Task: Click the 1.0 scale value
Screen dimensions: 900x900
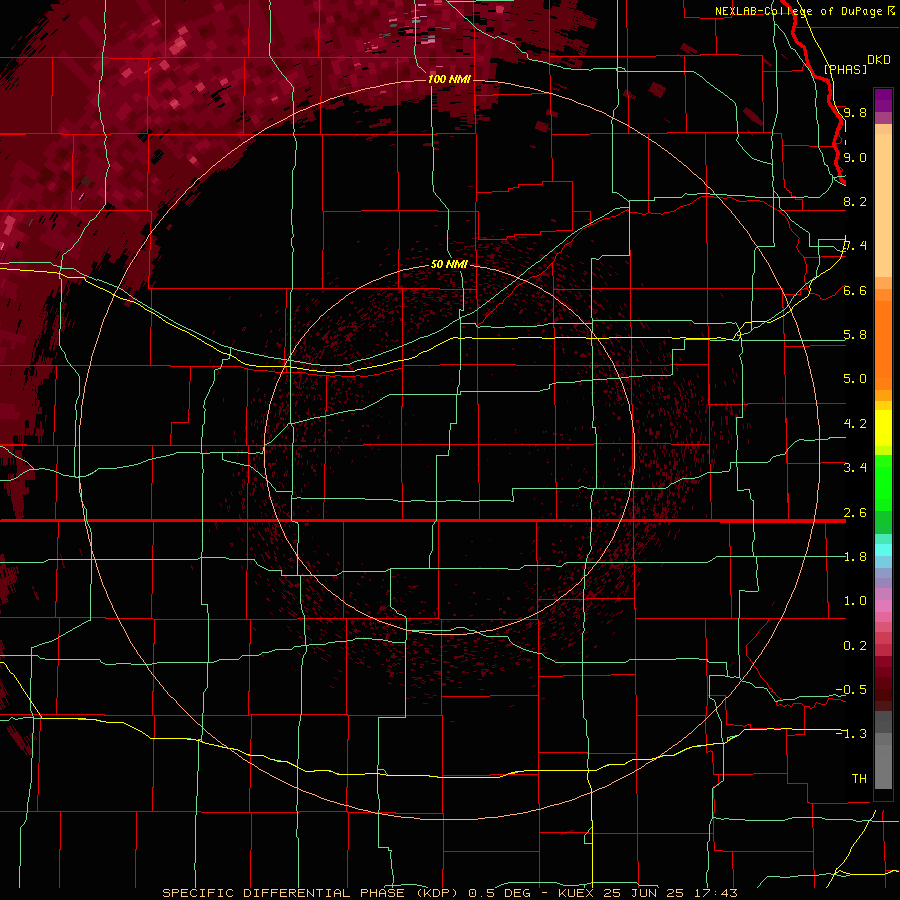Action: click(x=855, y=601)
